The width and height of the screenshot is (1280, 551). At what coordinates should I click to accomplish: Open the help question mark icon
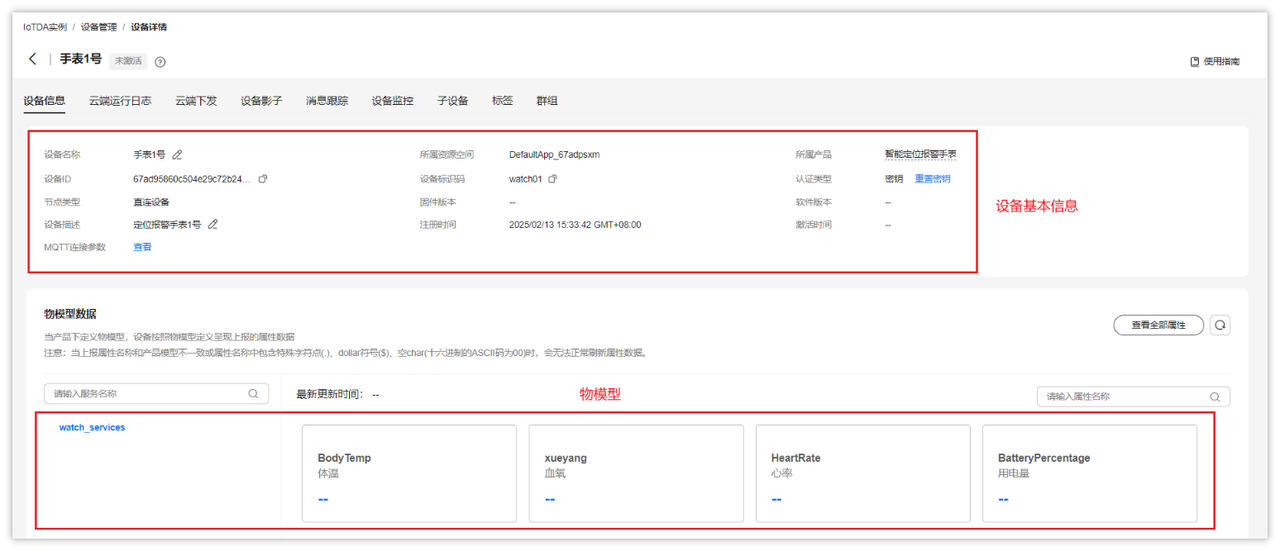pyautogui.click(x=160, y=62)
